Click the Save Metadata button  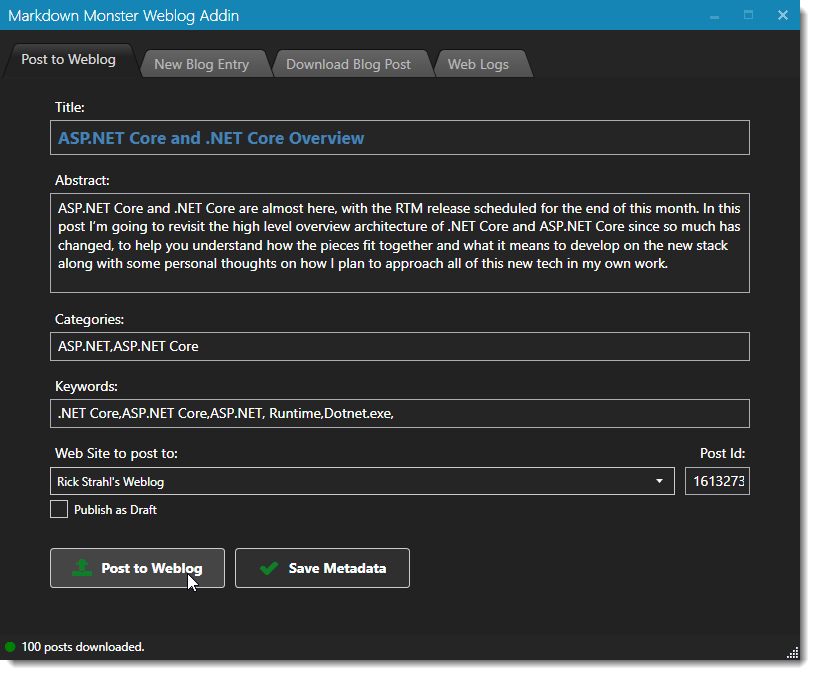coord(322,568)
